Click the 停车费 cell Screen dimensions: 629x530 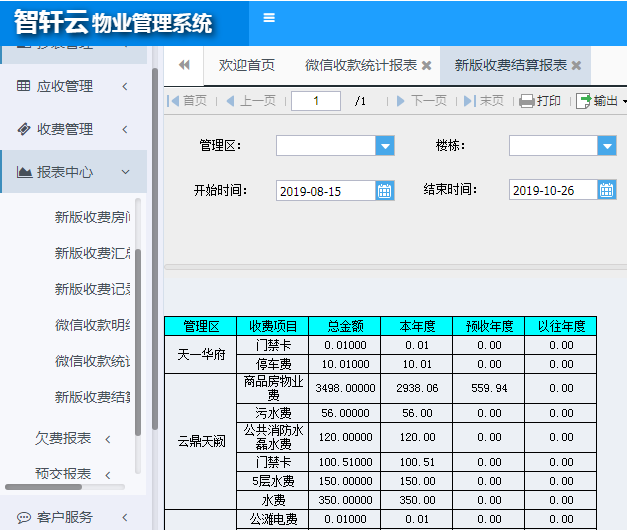point(273,364)
